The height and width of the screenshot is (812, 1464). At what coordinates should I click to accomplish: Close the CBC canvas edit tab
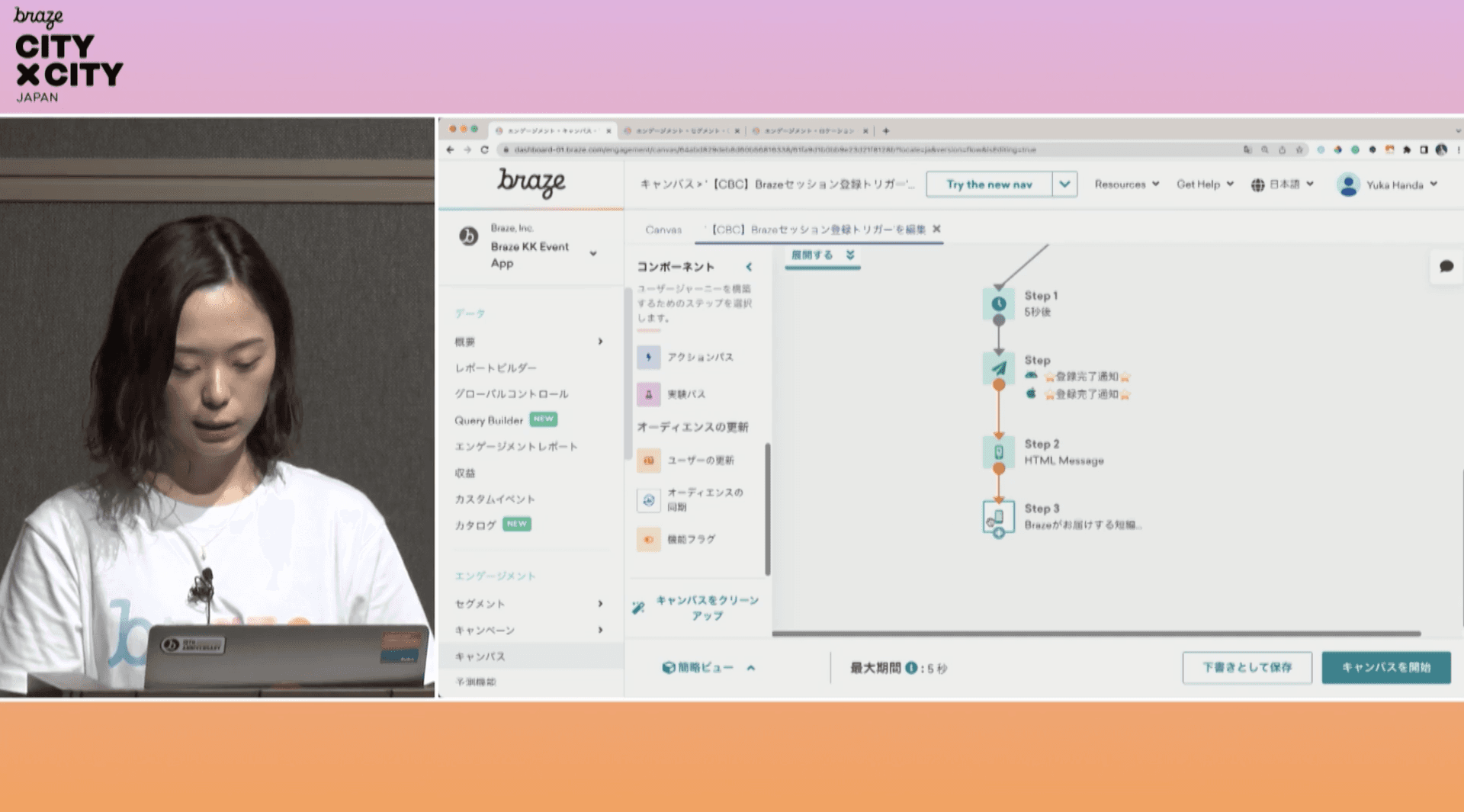(937, 229)
